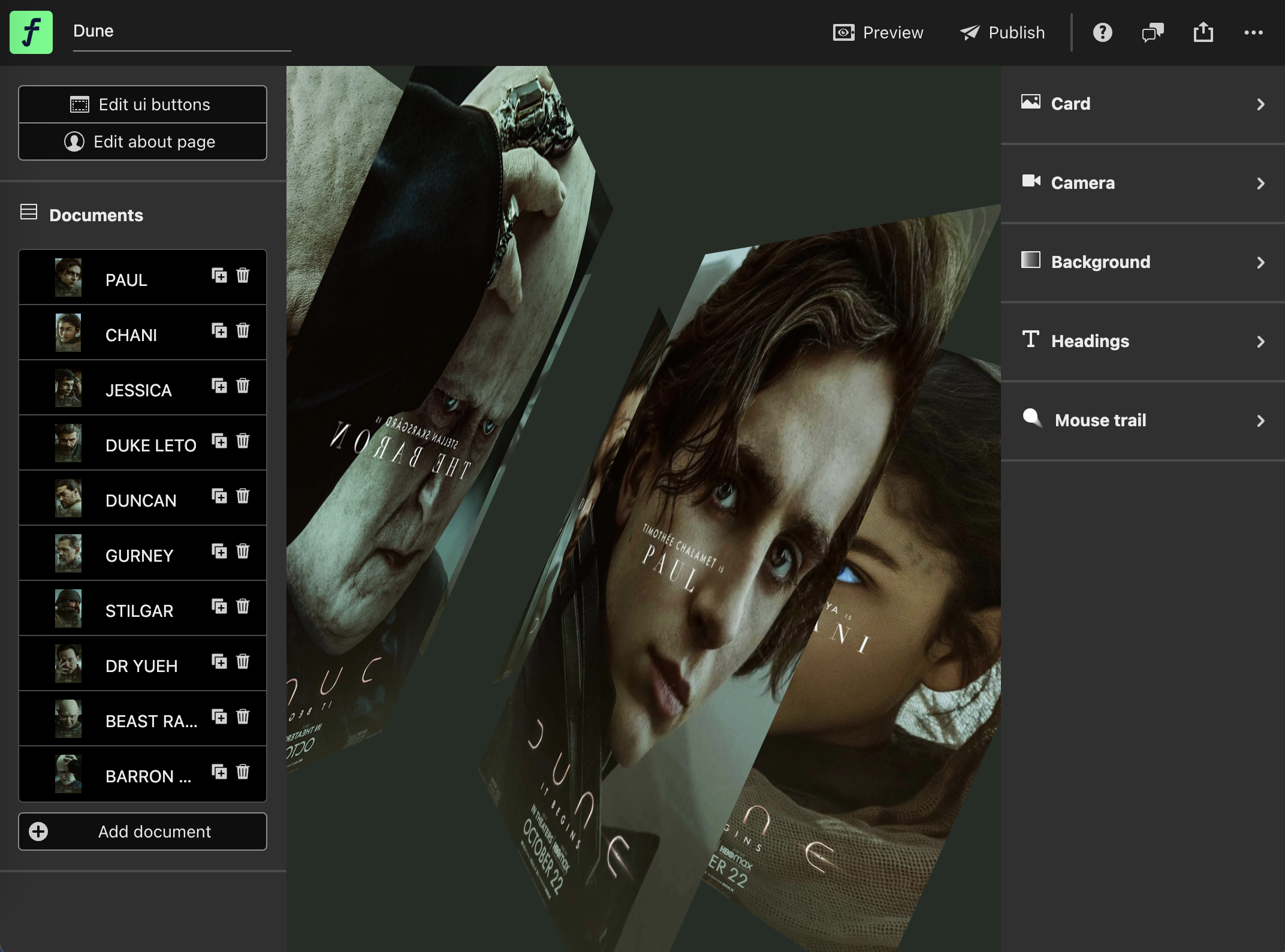Select the PAUL document thumbnail
Image resolution: width=1285 pixels, height=952 pixels.
coord(68,278)
